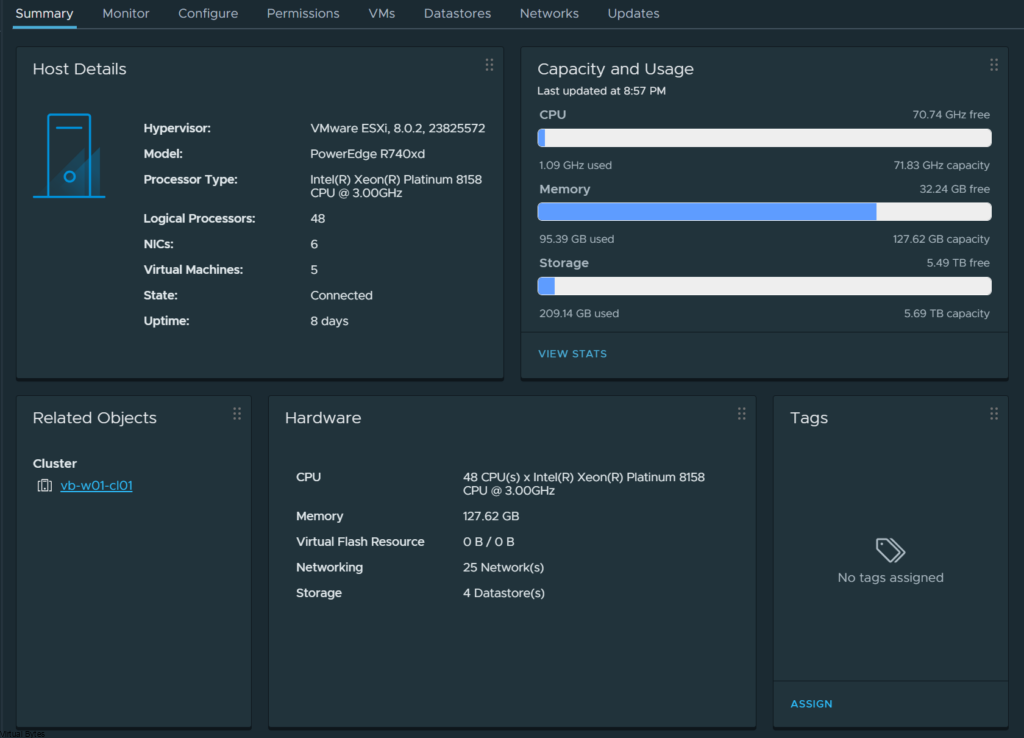The image size is (1024, 738).
Task: Click the host server illustration icon
Action: pos(69,156)
